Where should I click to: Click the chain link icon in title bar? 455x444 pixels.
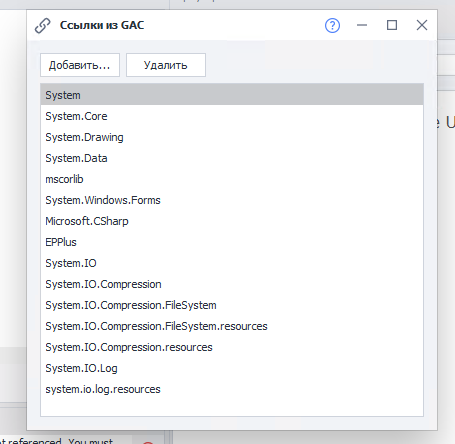[43, 26]
